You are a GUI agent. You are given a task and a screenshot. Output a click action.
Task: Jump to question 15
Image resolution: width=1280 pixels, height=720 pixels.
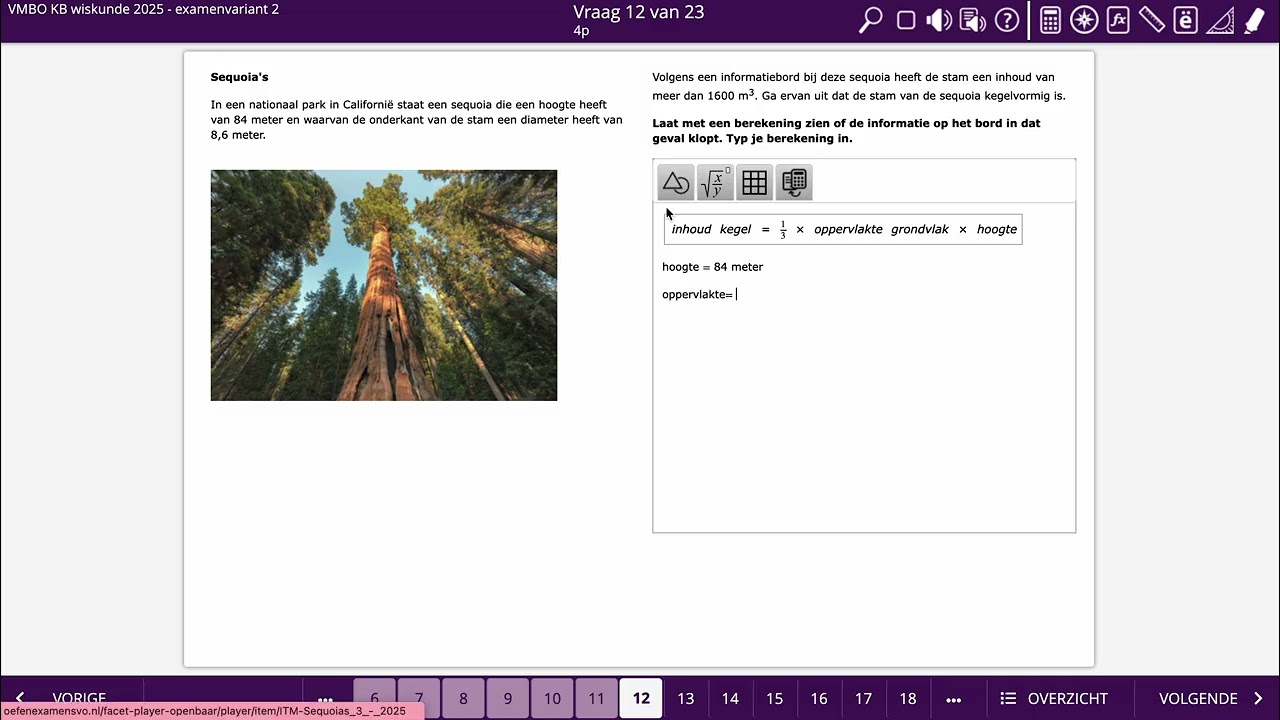point(774,698)
